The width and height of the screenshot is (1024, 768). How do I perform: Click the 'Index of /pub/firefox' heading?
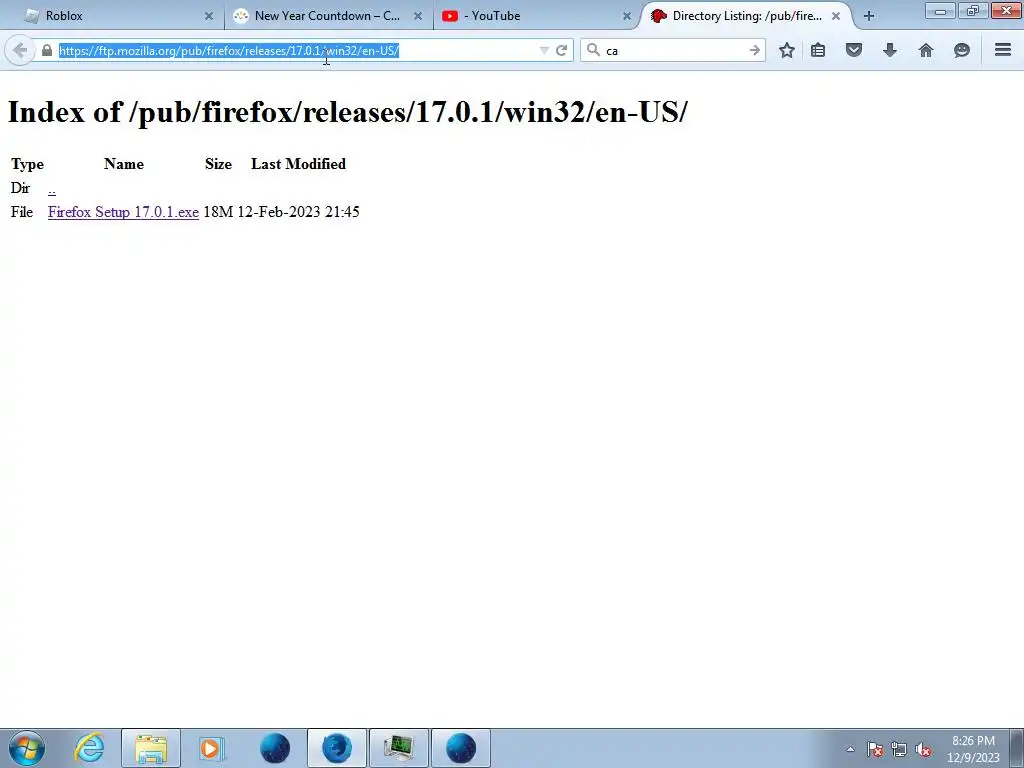click(x=347, y=112)
